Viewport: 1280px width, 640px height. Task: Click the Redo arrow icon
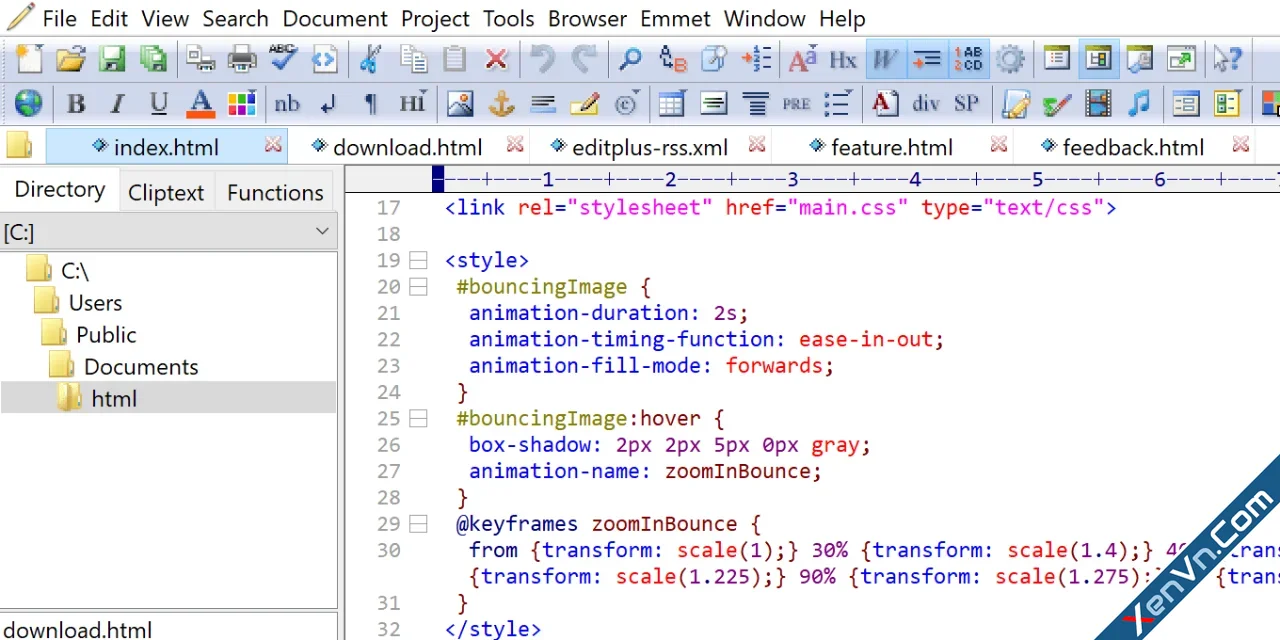click(x=584, y=59)
